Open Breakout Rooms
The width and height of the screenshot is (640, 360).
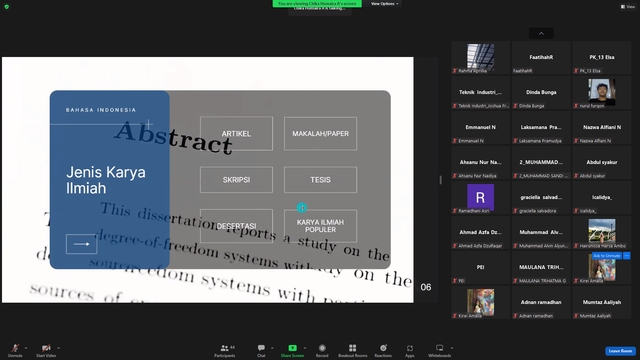353,350
